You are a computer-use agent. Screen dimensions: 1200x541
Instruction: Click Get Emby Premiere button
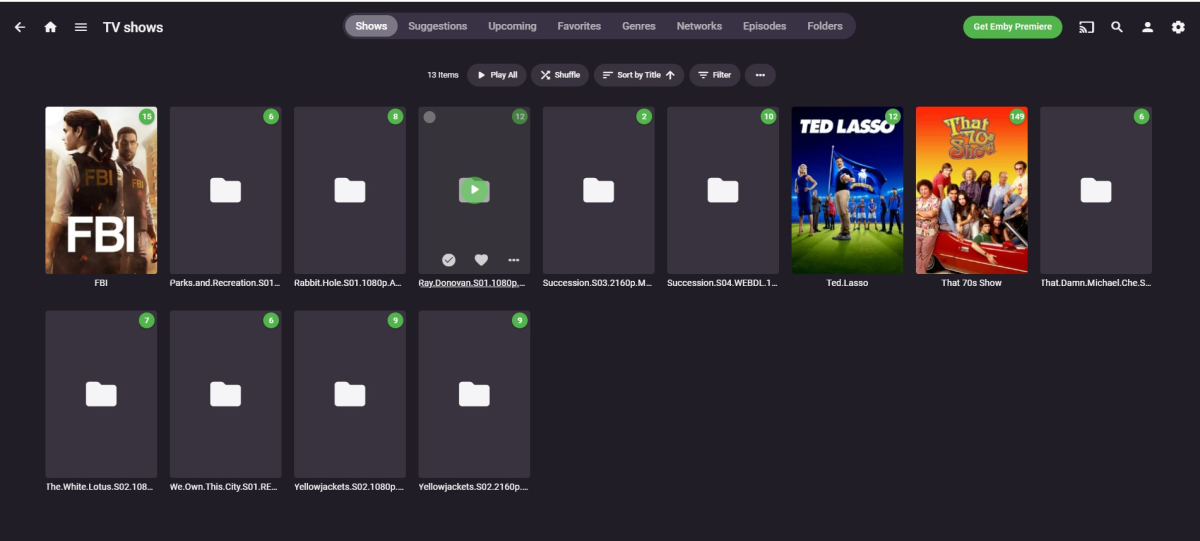1012,27
